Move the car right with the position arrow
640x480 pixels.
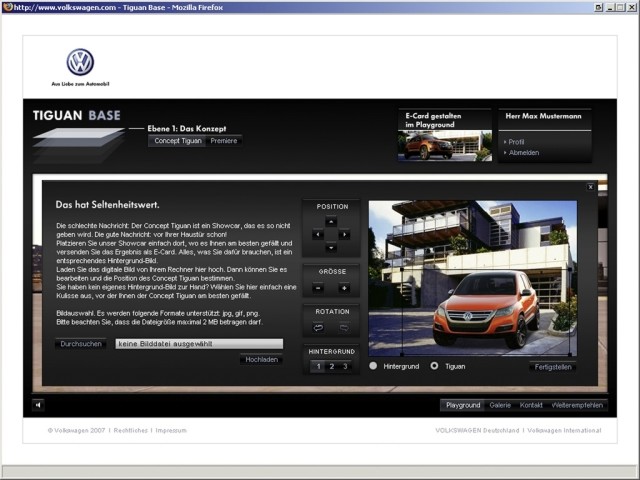(x=344, y=234)
